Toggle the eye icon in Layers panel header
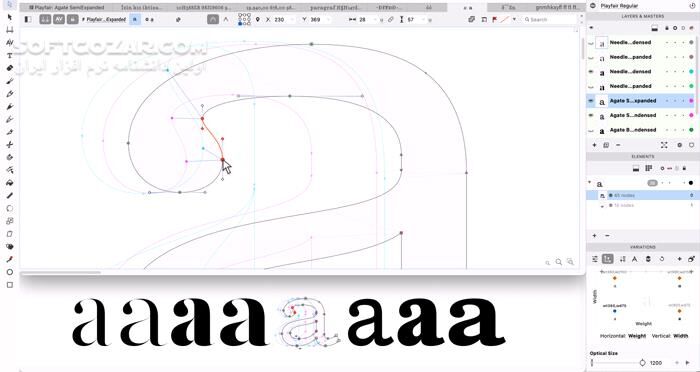700x372 pixels. pos(591,28)
